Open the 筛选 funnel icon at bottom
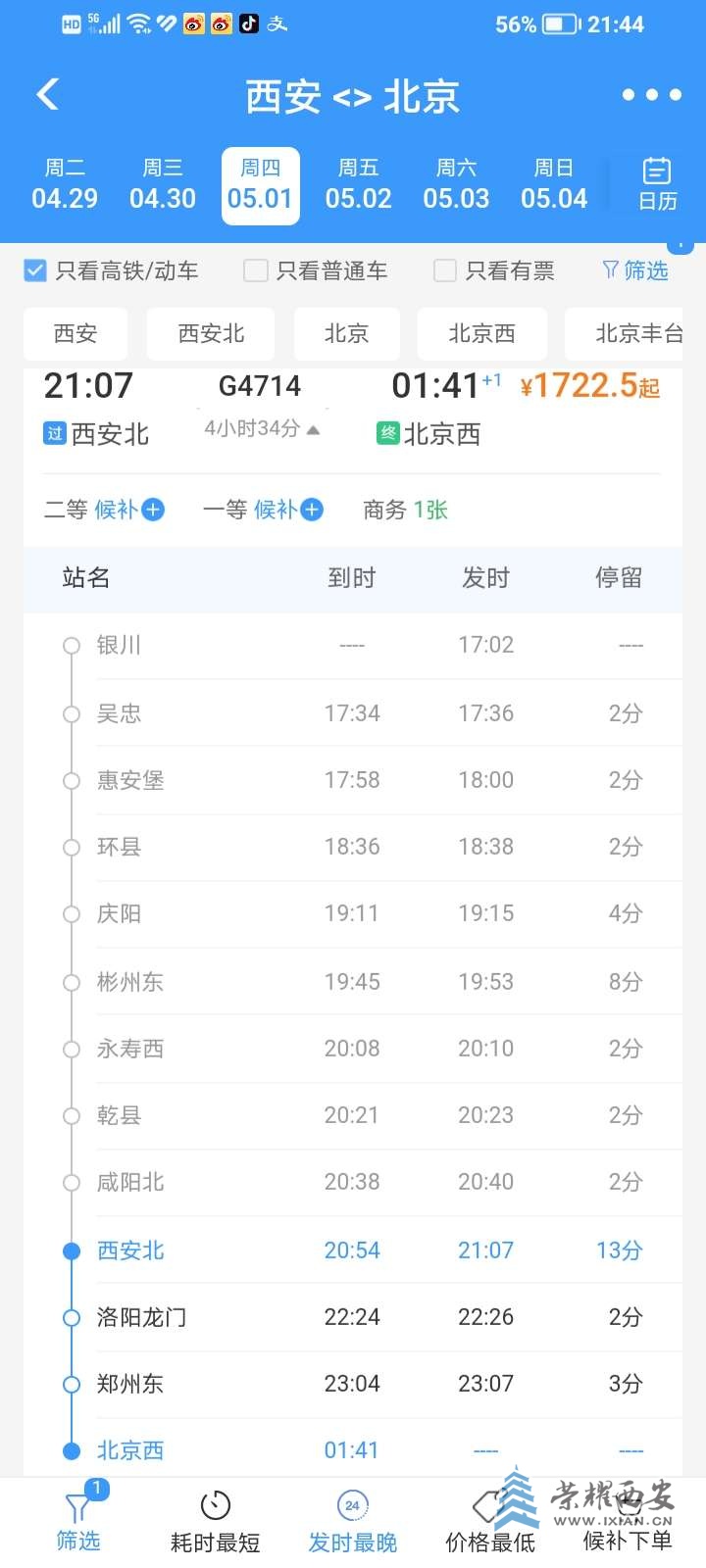706x1568 pixels. click(78, 1508)
